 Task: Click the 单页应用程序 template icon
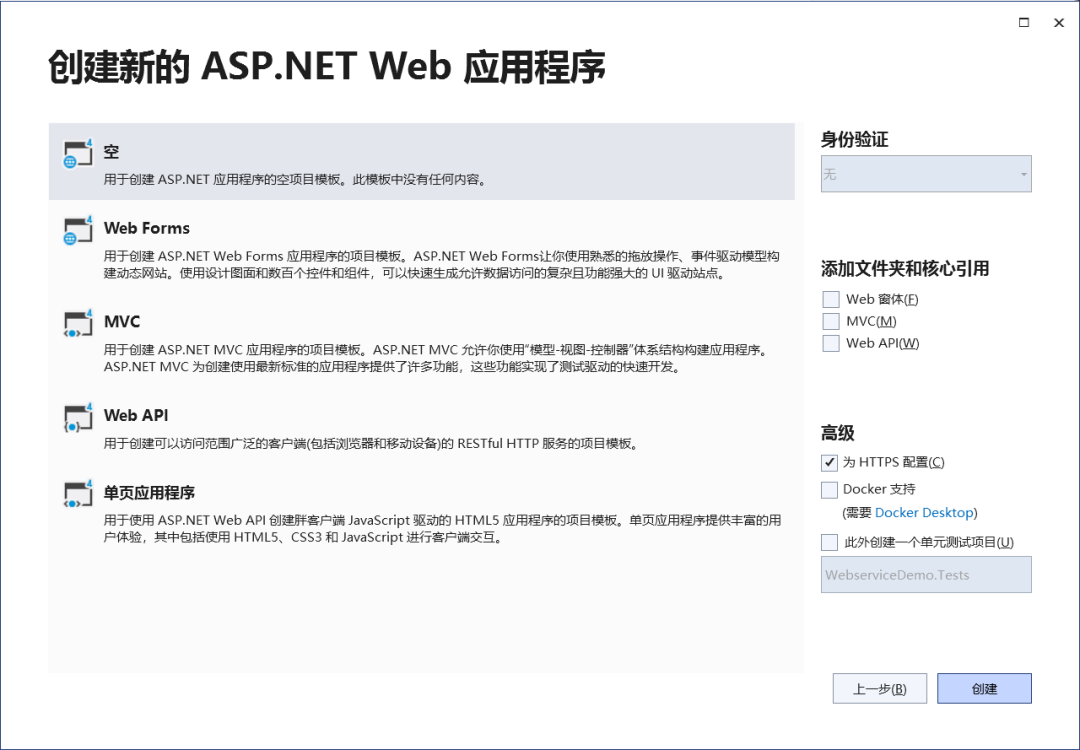78,494
